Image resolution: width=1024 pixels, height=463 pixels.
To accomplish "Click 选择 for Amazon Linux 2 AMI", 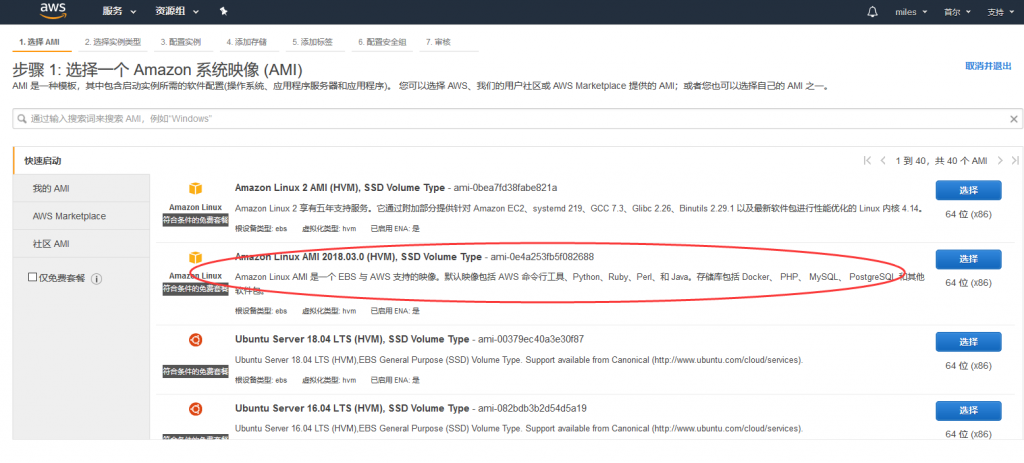I will 968,190.
